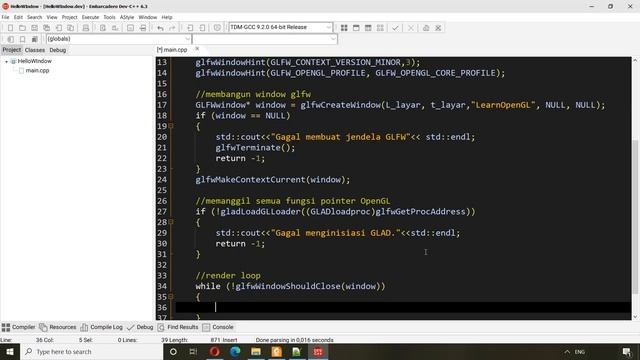Open the Edit menu
Viewport: 640px width, 360px height.
point(18,17)
